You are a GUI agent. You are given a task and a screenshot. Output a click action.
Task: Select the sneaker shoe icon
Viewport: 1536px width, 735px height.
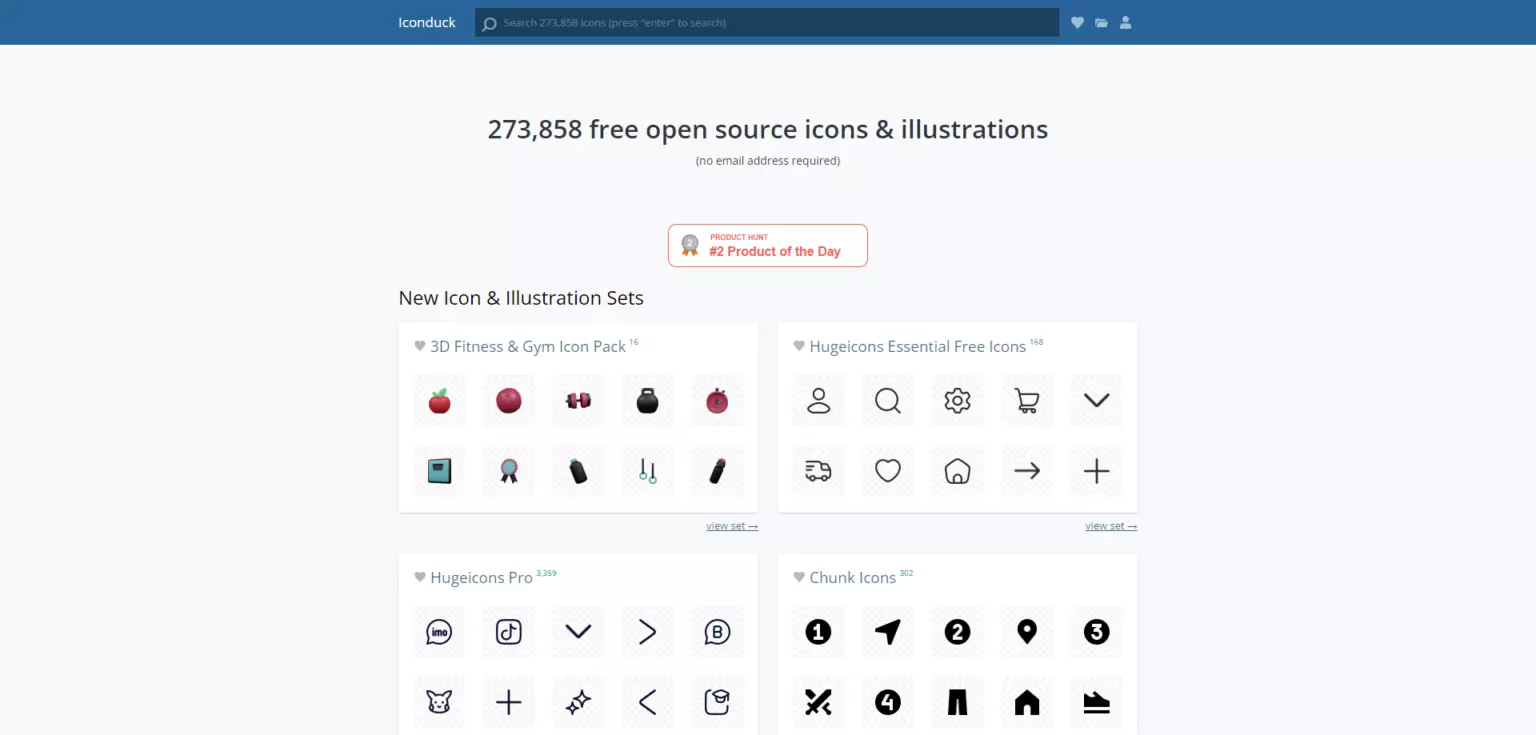coord(1096,702)
